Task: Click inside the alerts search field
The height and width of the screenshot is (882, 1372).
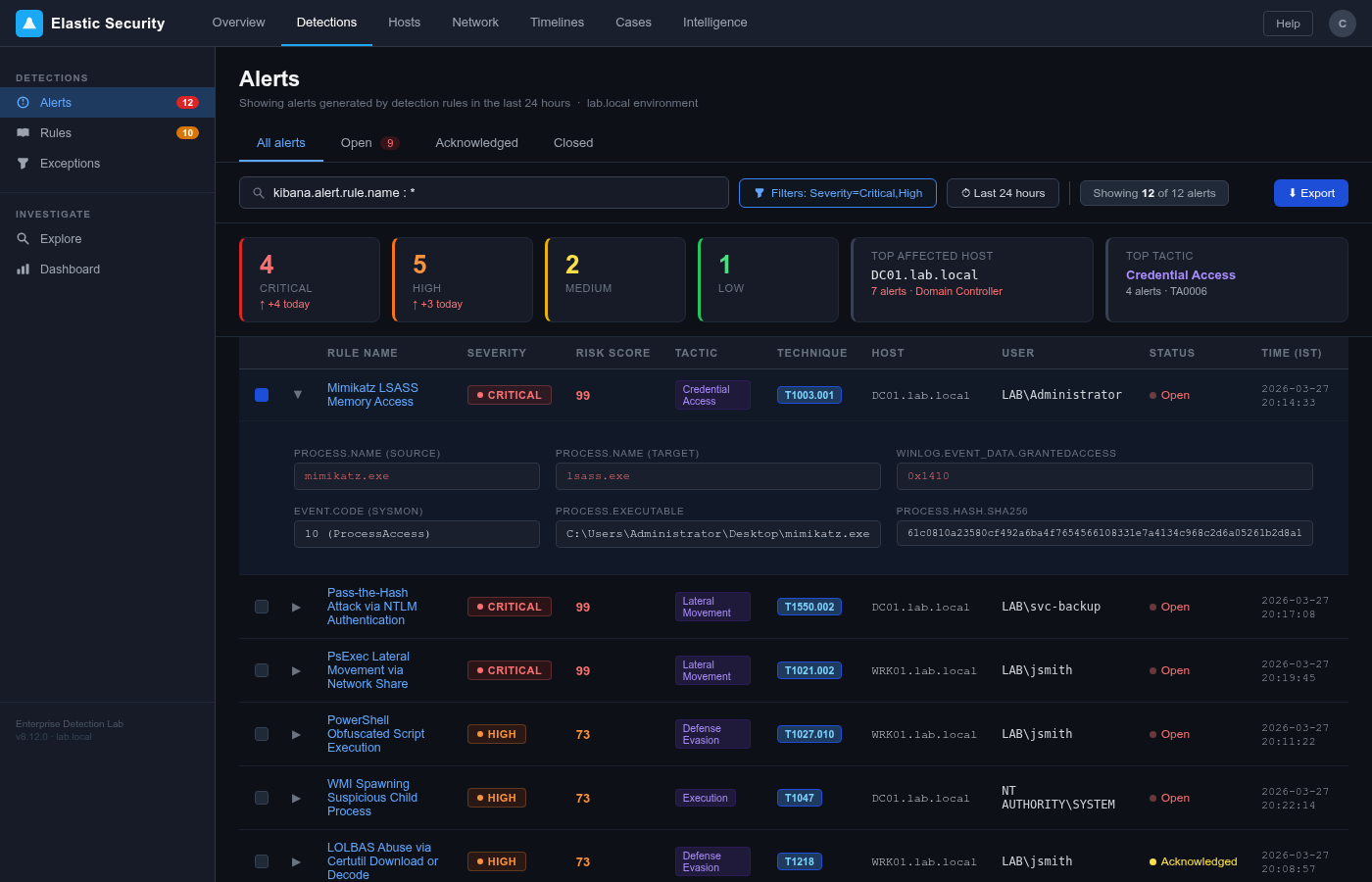Action: (484, 192)
